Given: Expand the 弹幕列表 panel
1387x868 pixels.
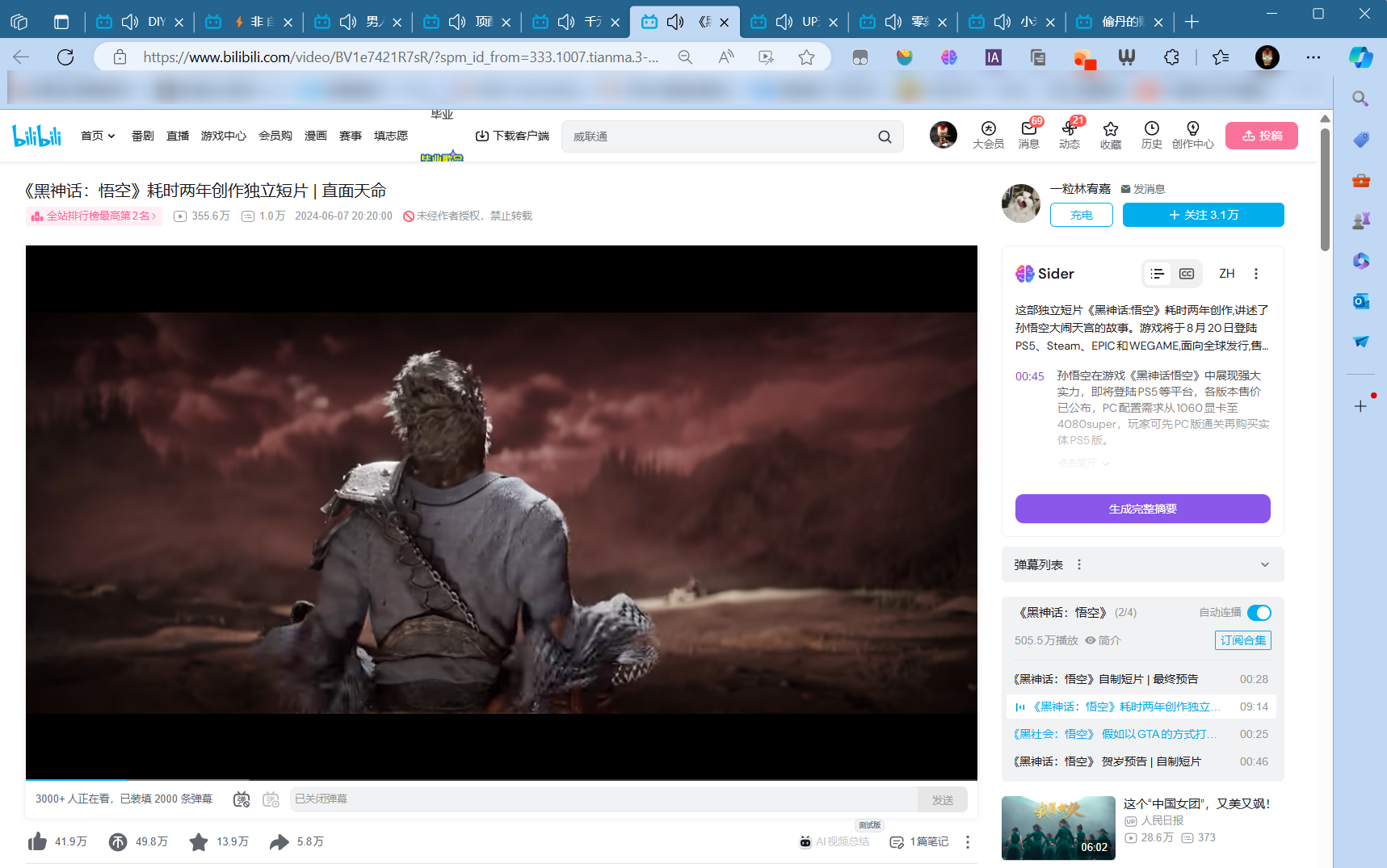Looking at the screenshot, I should [x=1265, y=565].
